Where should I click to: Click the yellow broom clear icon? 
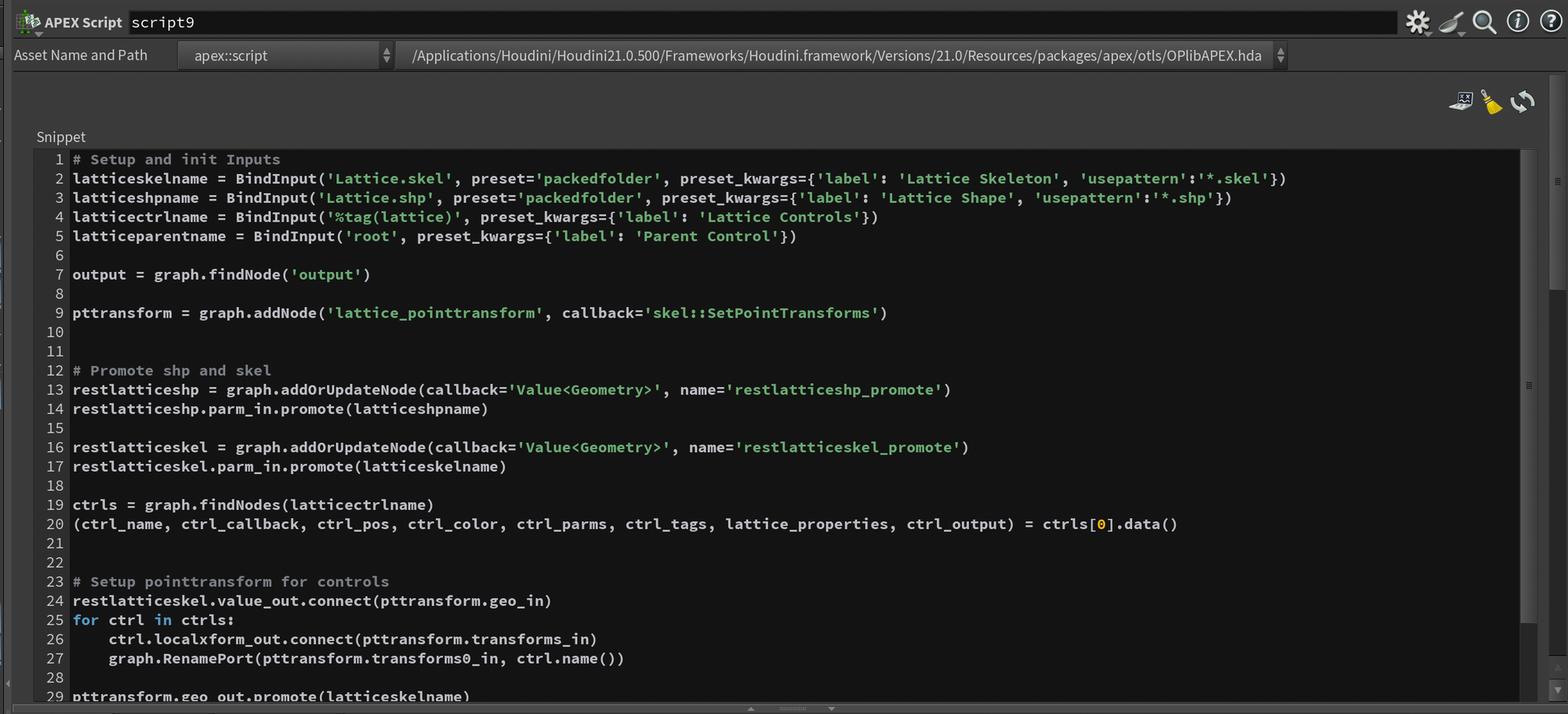[x=1491, y=102]
